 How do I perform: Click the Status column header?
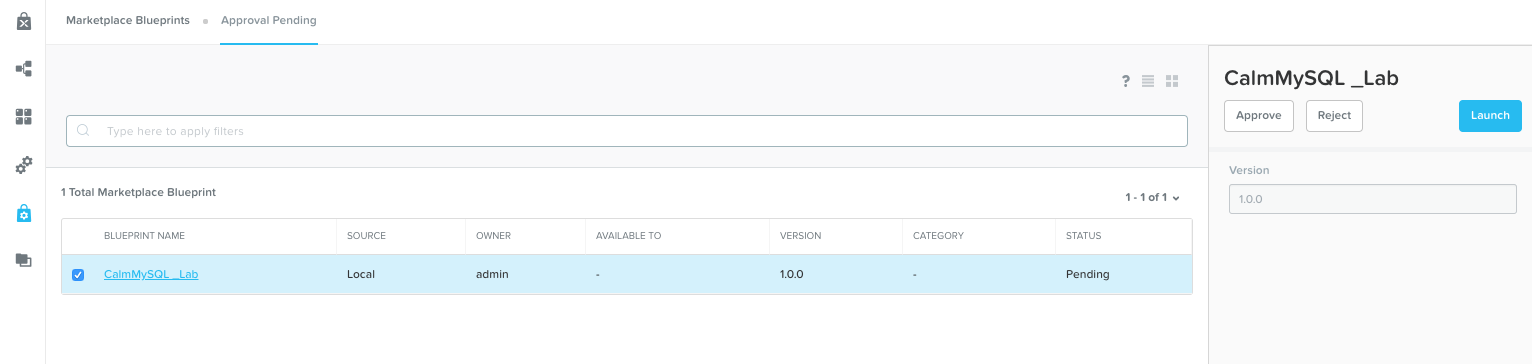coord(1083,236)
